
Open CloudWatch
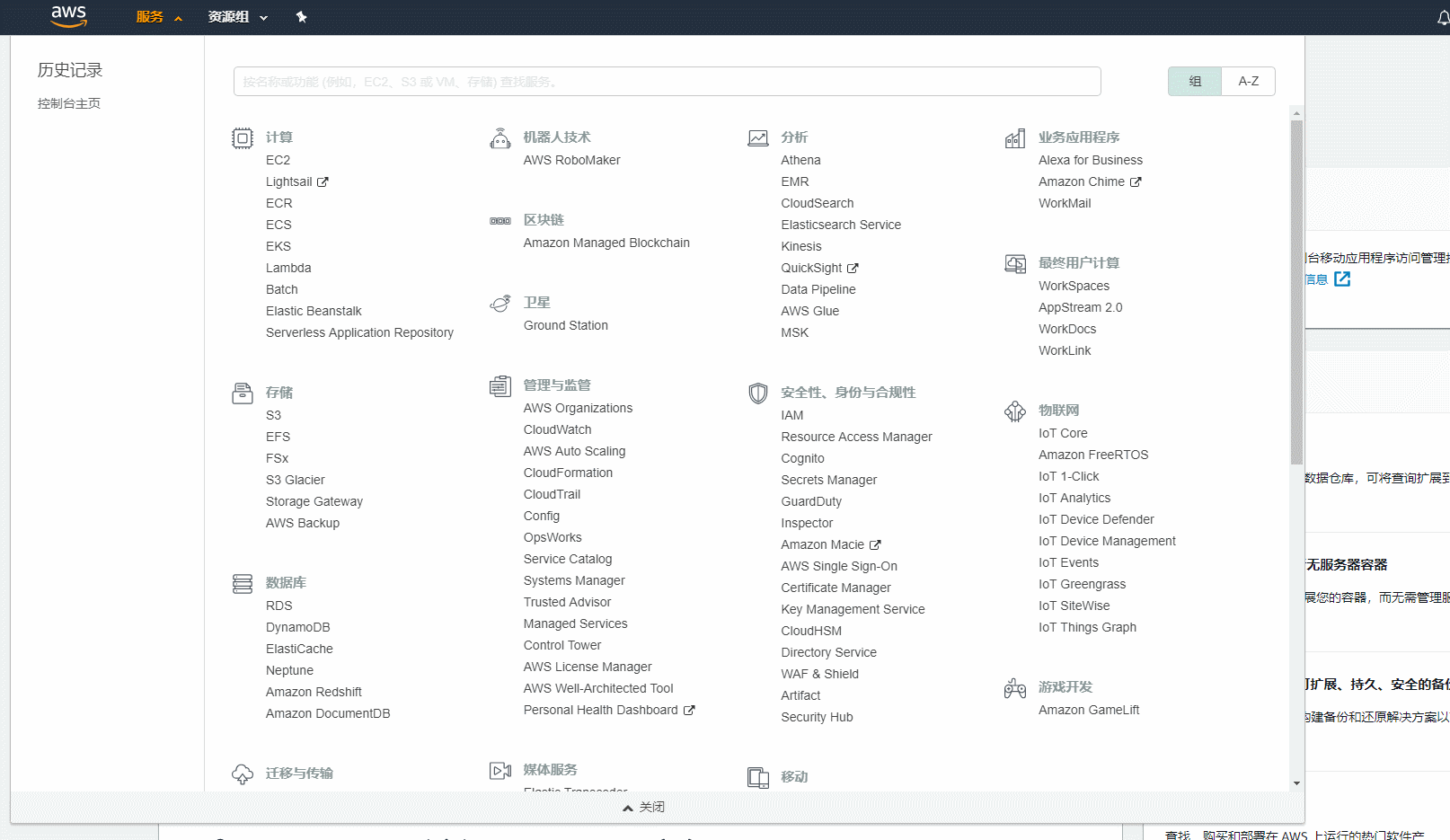(558, 429)
